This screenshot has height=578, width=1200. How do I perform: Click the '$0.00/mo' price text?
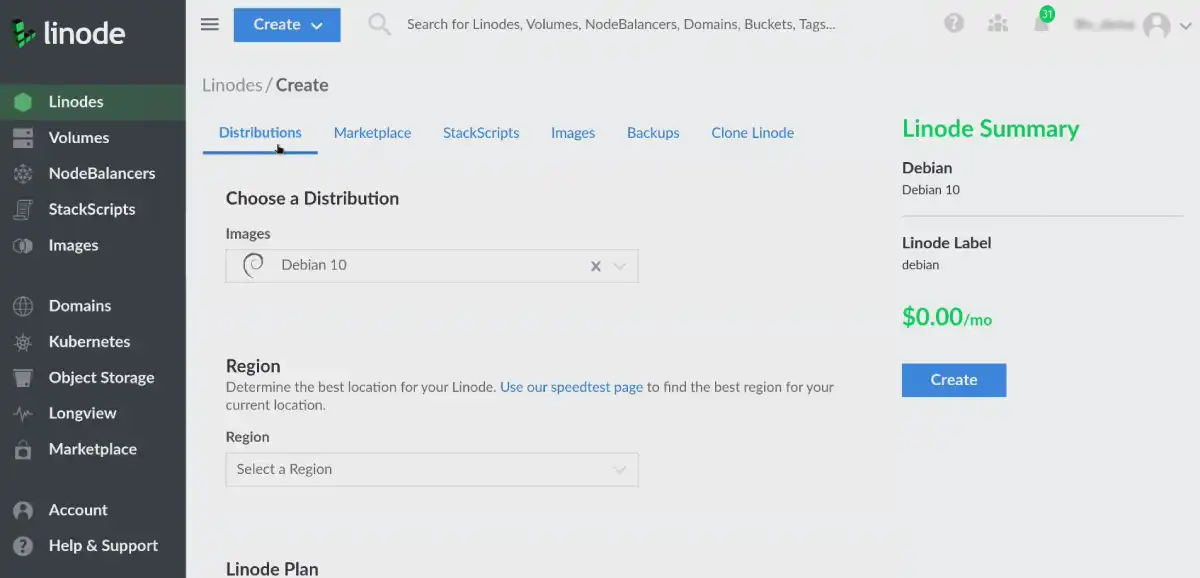(x=947, y=317)
